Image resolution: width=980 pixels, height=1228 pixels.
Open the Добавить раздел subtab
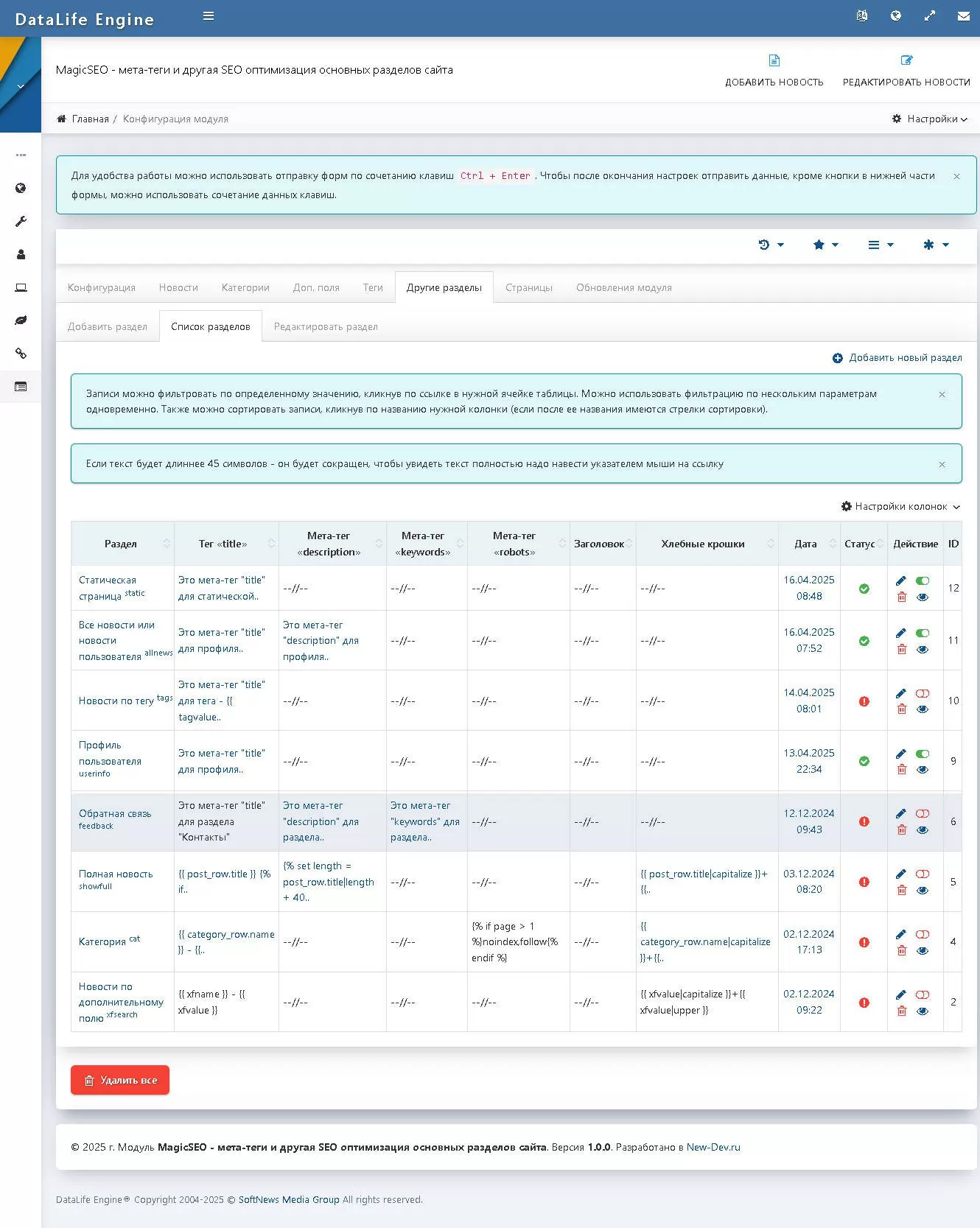coord(108,326)
